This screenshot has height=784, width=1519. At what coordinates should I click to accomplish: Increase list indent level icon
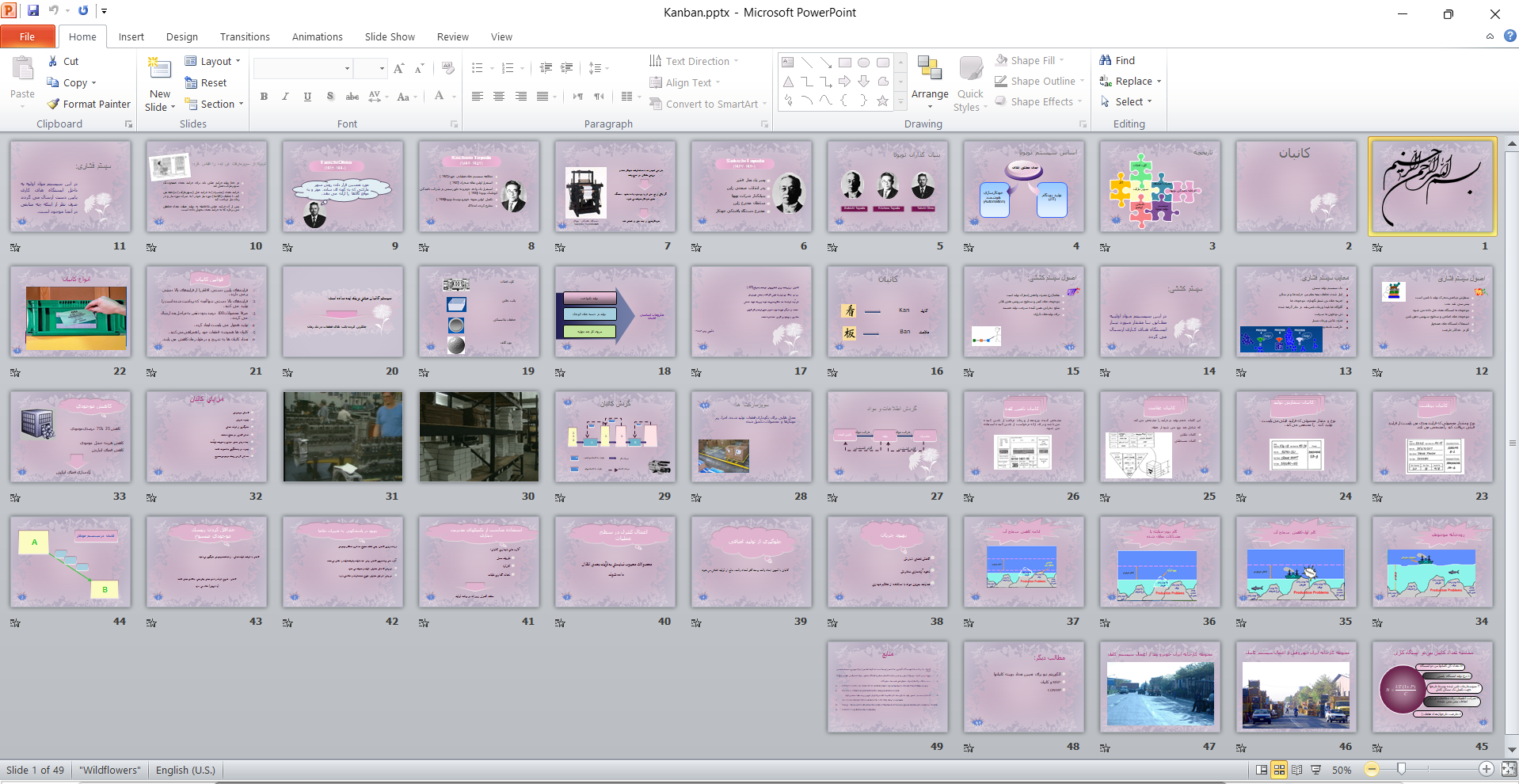(x=566, y=69)
